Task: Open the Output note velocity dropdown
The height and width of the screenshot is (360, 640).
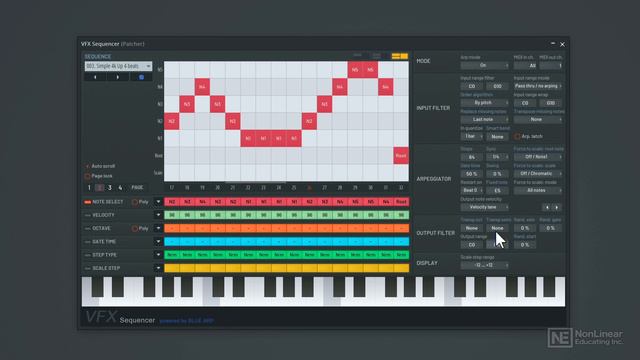Action: (x=484, y=207)
